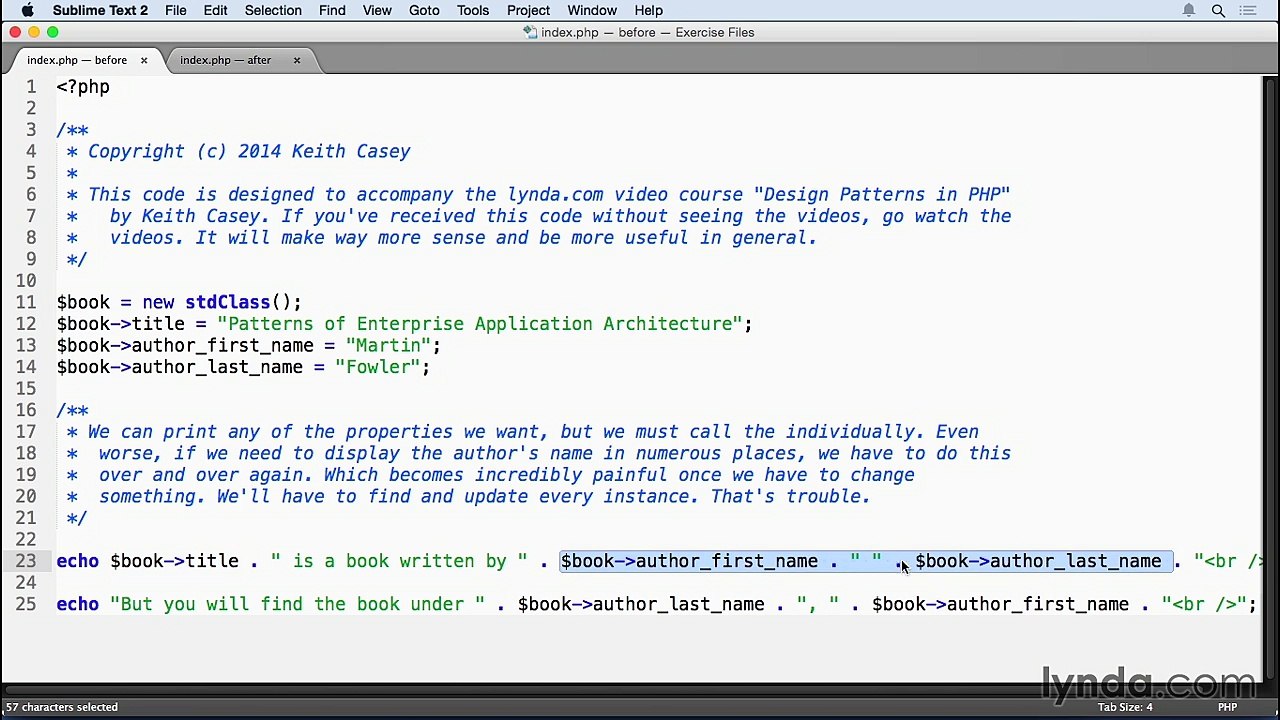This screenshot has height=720, width=1280.
Task: Open the Selection menu
Action: point(272,10)
